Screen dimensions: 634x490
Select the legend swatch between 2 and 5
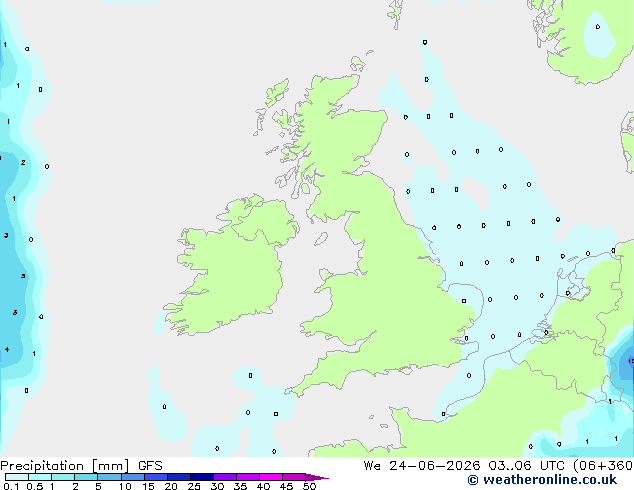tap(86, 477)
